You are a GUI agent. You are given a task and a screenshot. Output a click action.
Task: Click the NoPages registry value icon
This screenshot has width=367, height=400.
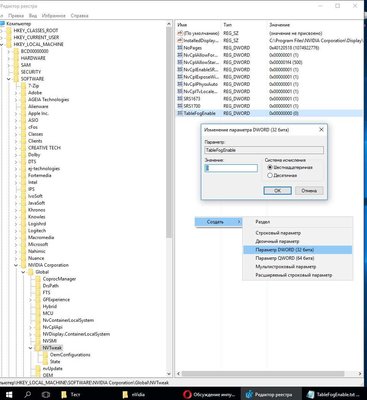pos(180,48)
